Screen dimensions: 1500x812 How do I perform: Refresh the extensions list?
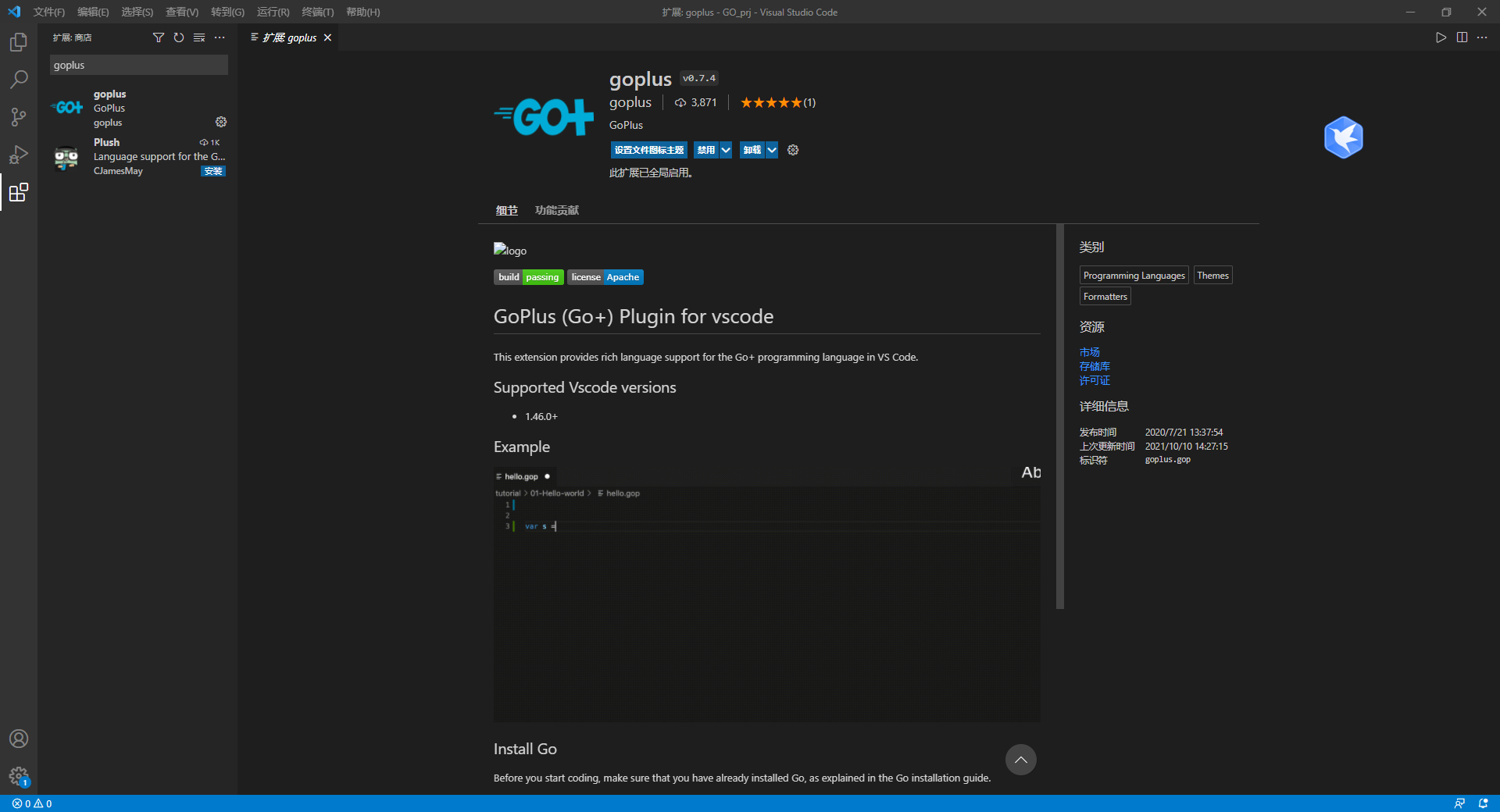179,37
